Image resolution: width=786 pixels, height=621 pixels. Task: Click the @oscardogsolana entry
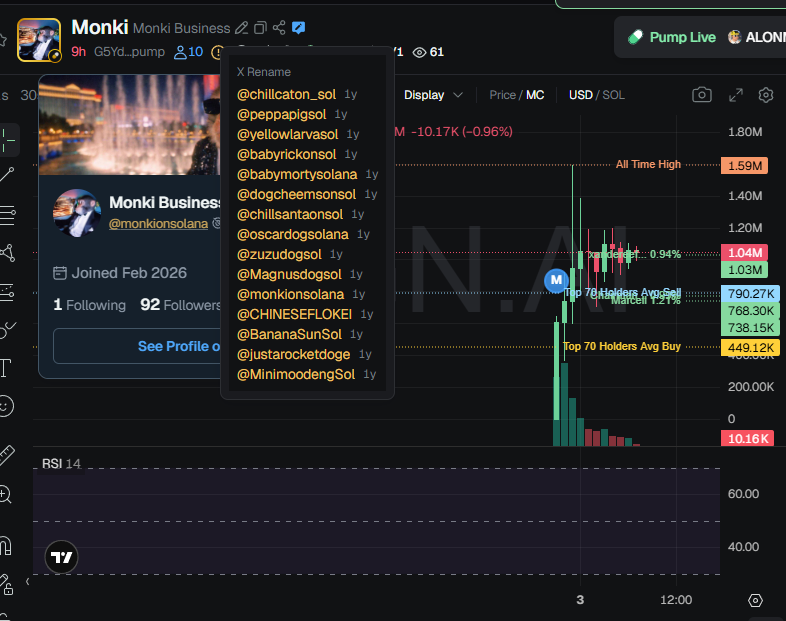293,234
